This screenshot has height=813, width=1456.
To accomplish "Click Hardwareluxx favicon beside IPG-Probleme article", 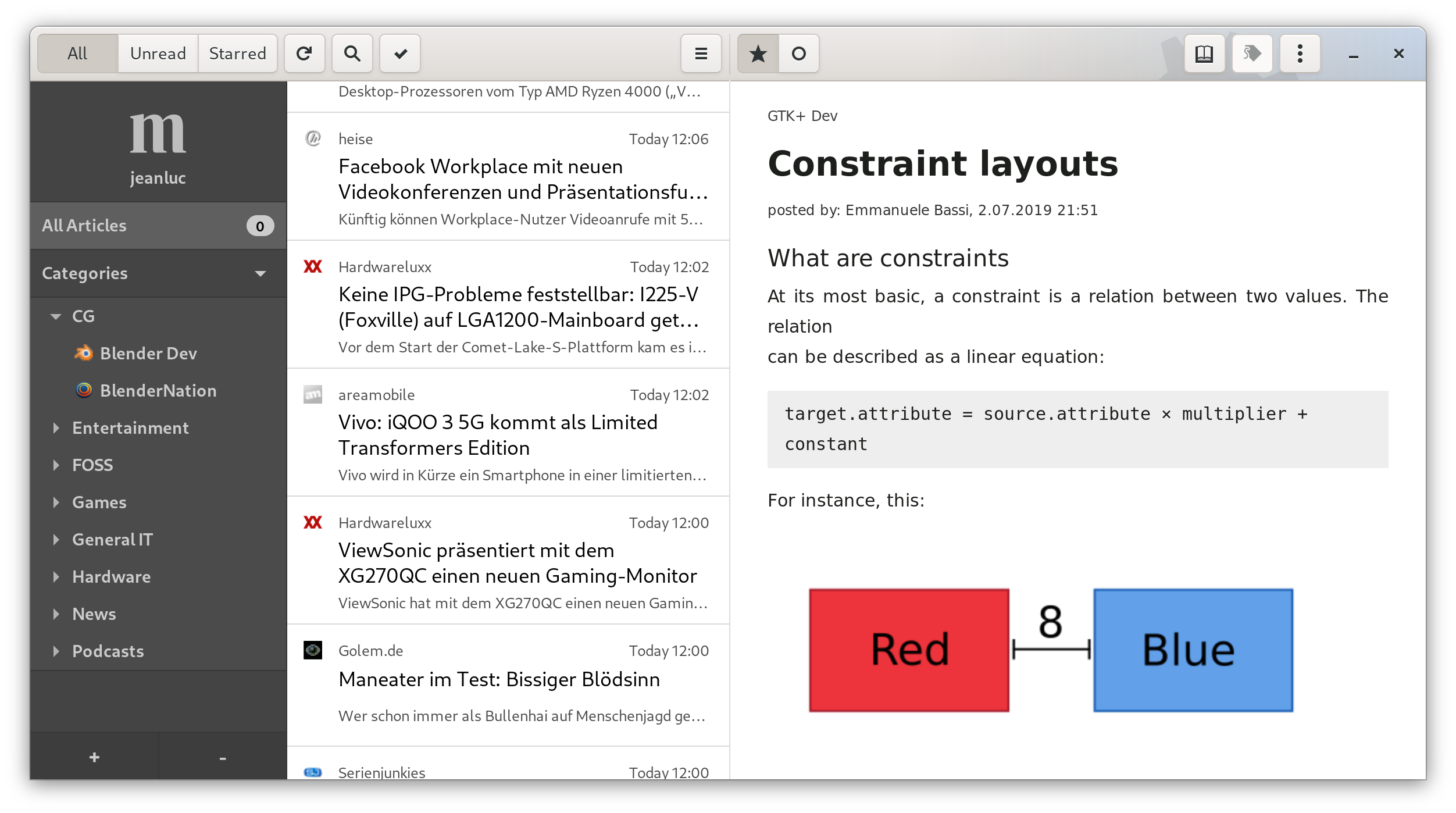I will point(313,266).
